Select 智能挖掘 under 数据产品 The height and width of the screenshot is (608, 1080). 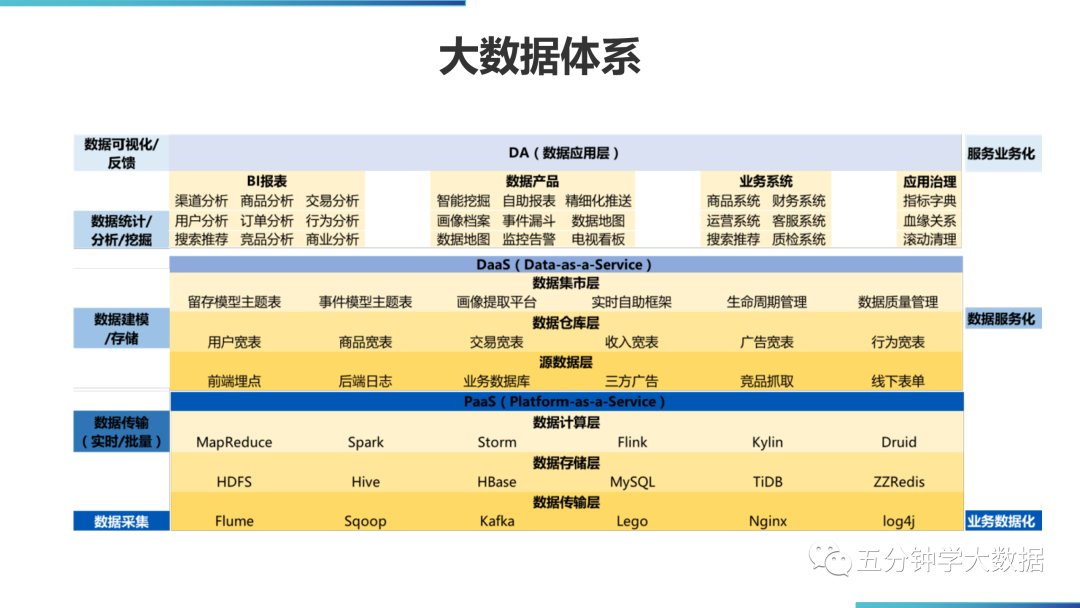pos(463,201)
